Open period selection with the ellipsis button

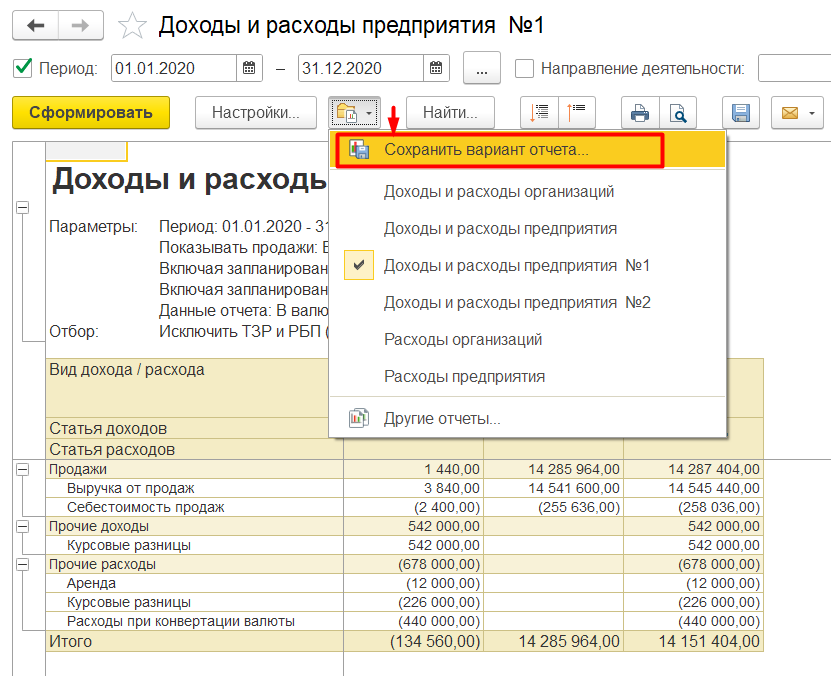[482, 68]
